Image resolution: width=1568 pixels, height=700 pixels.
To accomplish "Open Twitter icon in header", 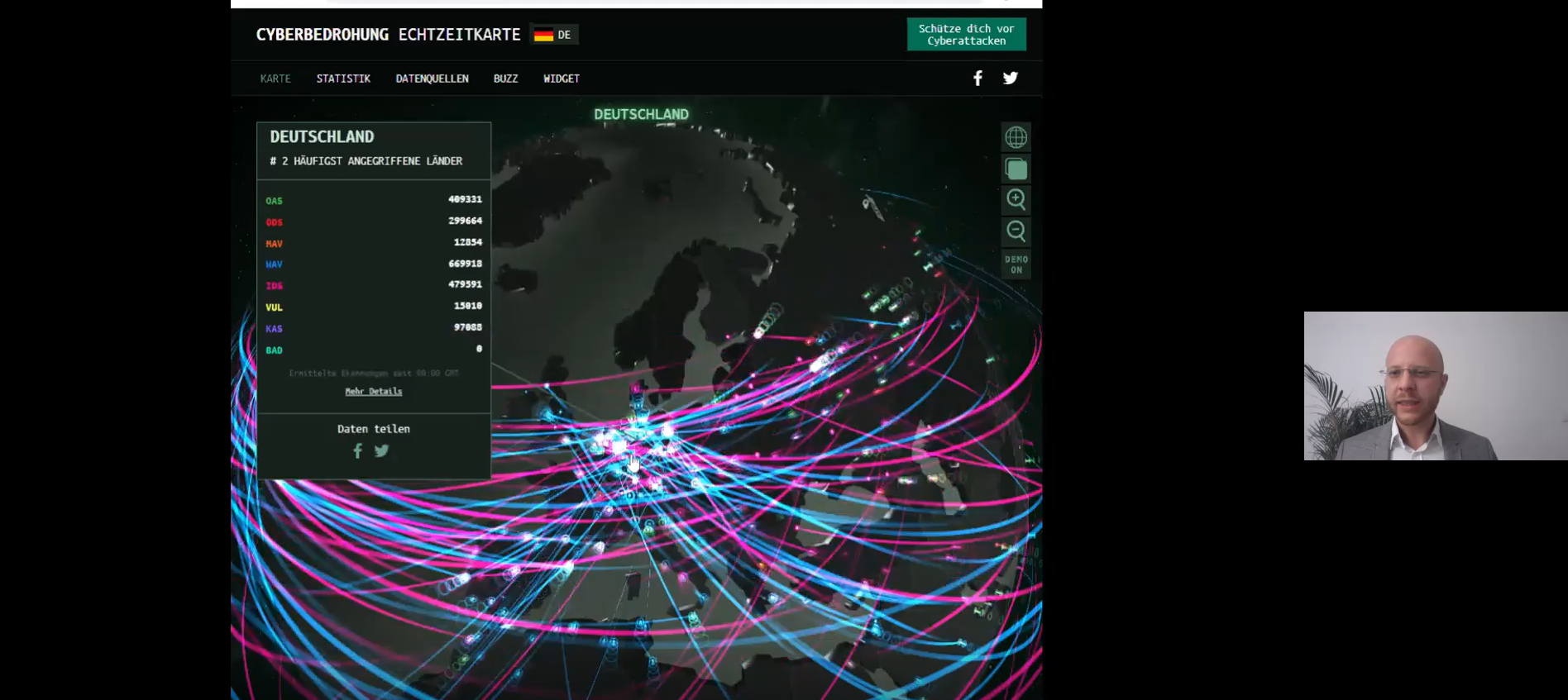I will pos(1010,79).
